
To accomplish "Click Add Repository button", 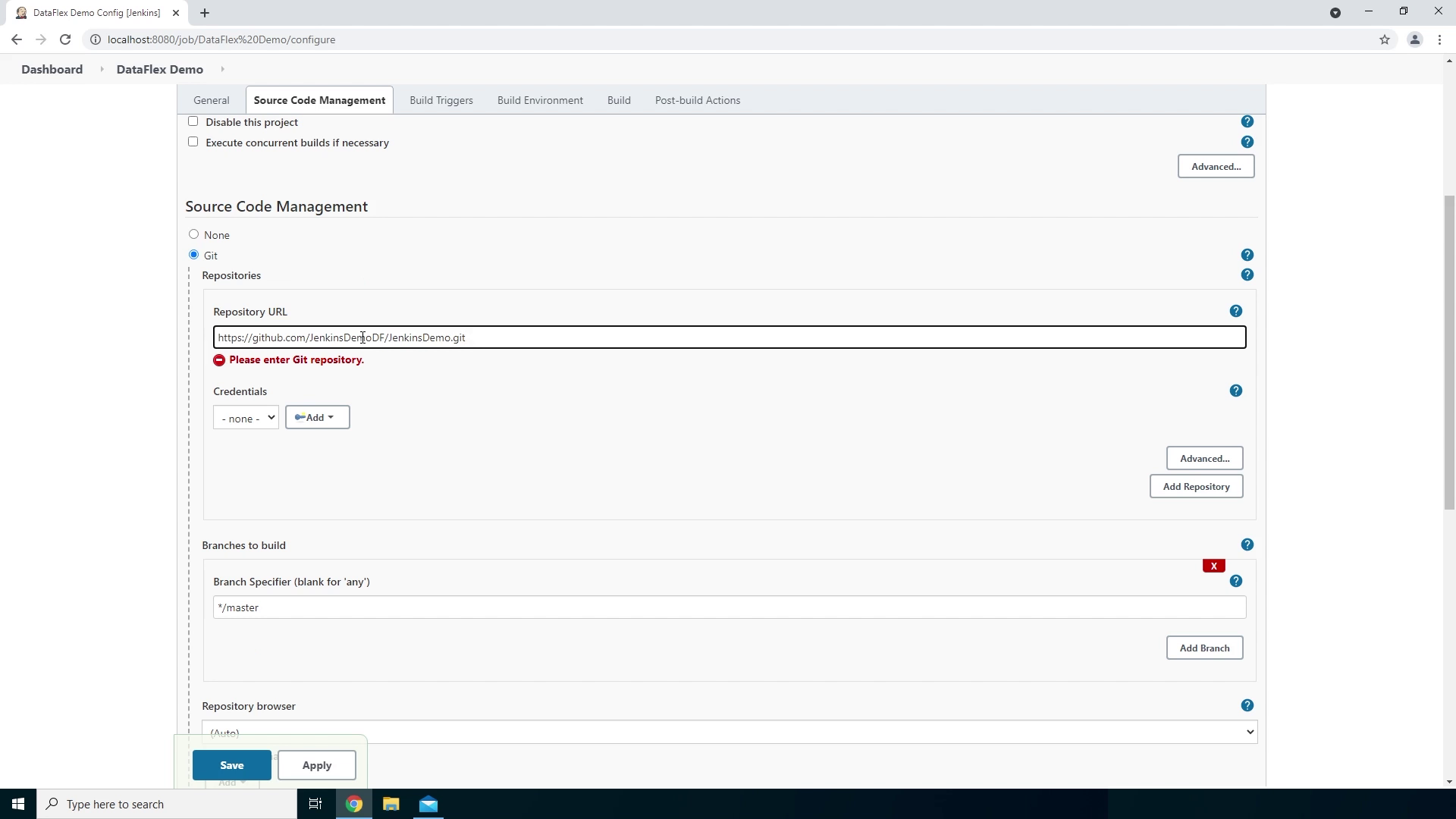I will pyautogui.click(x=1196, y=486).
